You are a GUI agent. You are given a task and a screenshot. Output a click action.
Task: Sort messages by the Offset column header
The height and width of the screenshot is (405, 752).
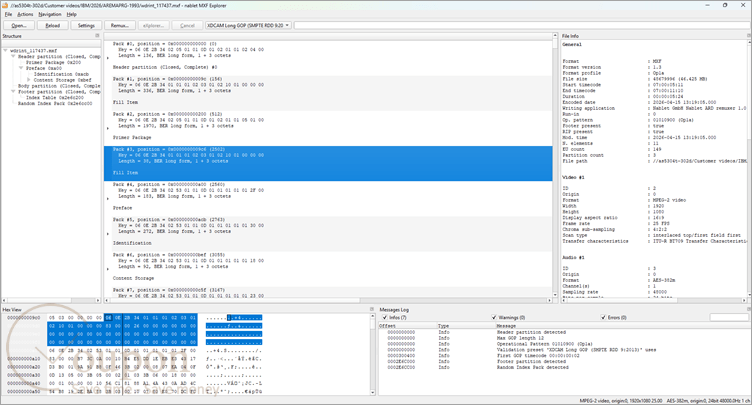pyautogui.click(x=408, y=326)
